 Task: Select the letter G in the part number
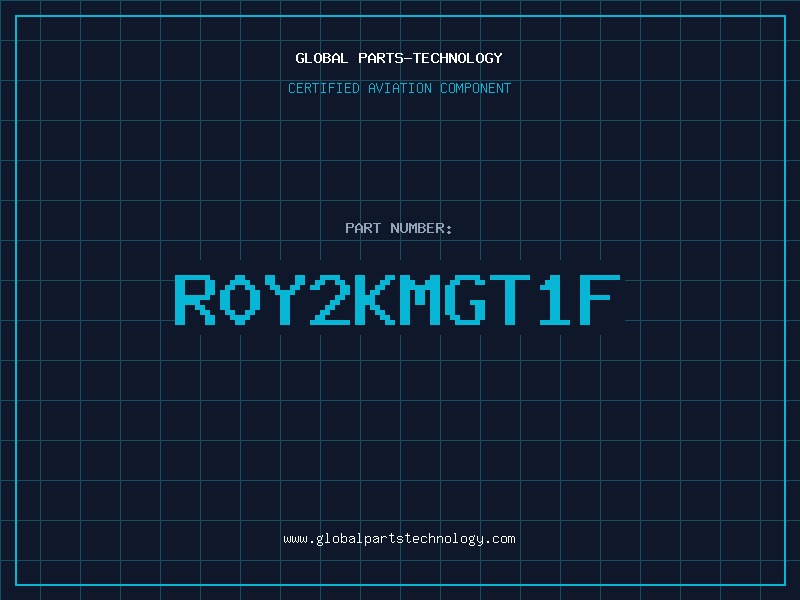(465, 299)
